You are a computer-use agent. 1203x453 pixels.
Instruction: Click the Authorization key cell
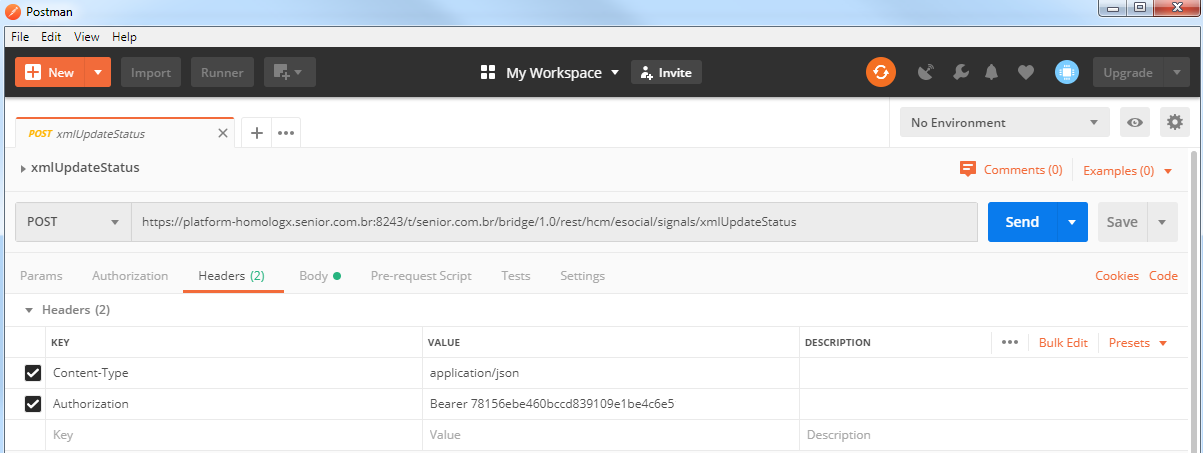point(234,404)
